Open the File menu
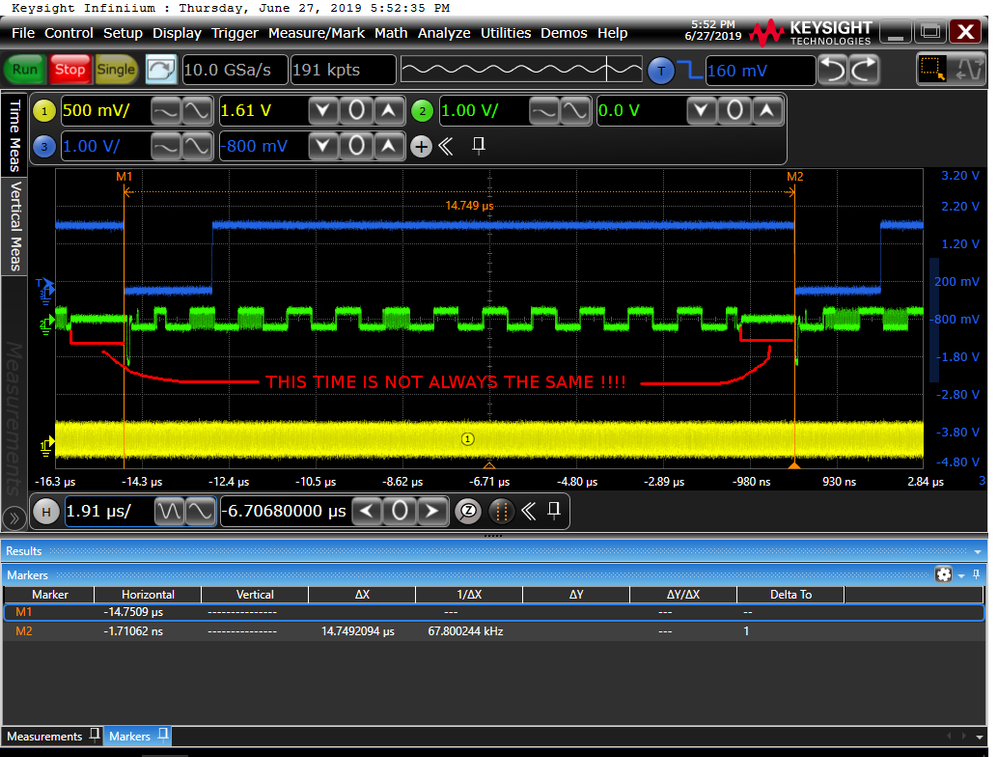The image size is (998, 757). pyautogui.click(x=23, y=33)
